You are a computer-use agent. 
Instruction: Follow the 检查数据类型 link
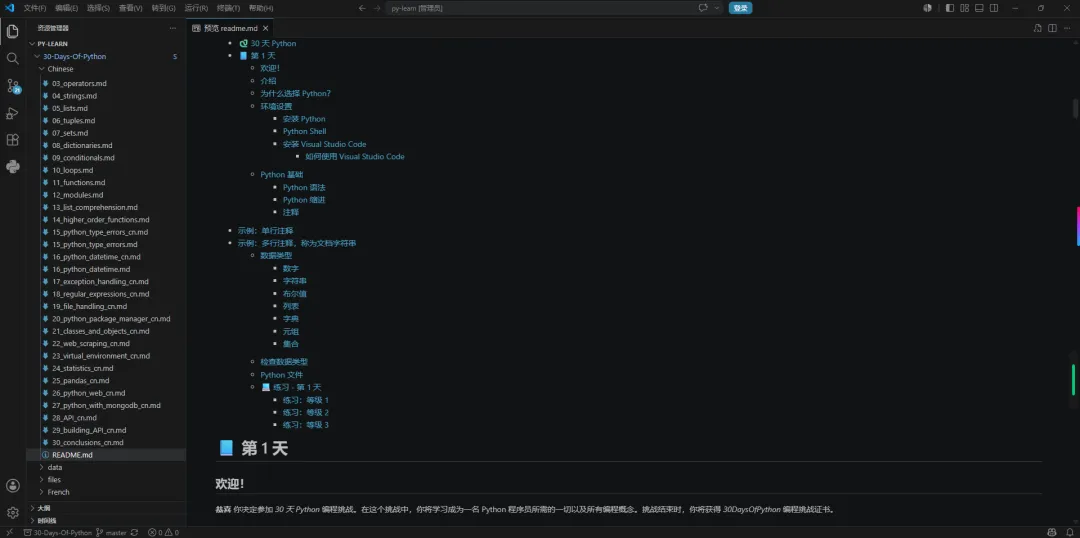pyautogui.click(x=284, y=362)
